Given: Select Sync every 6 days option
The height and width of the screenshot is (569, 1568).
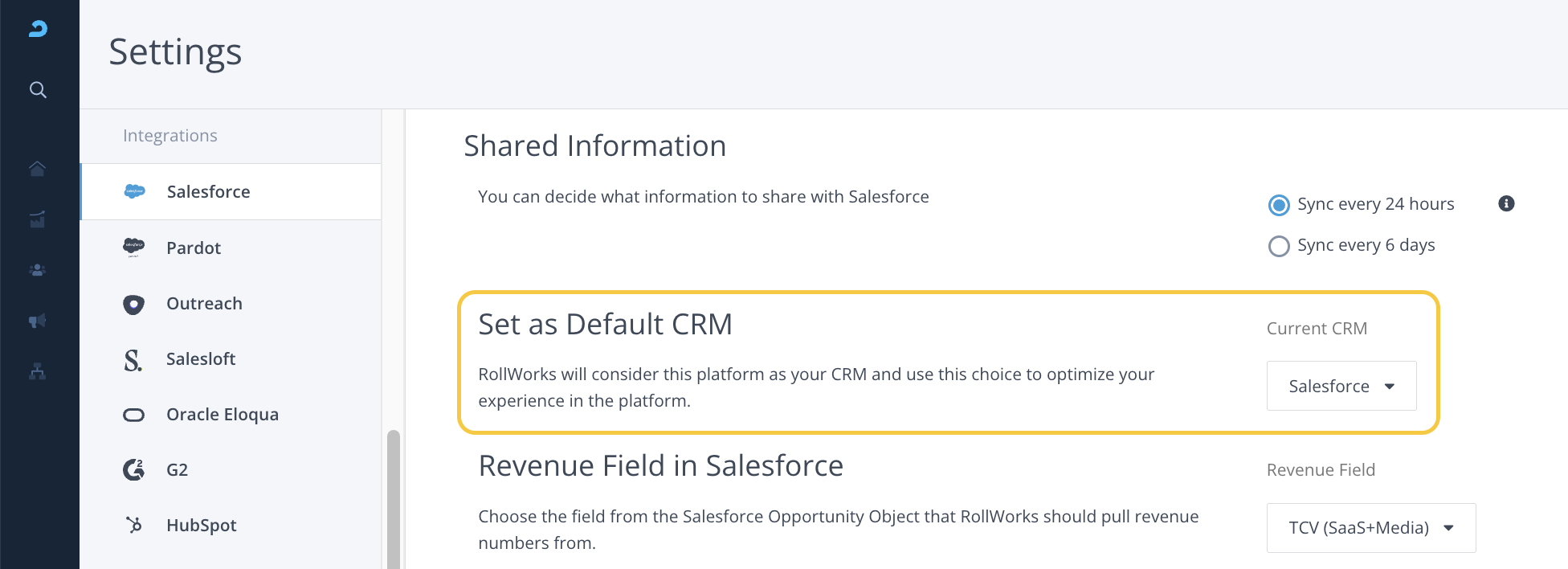Looking at the screenshot, I should (x=1279, y=246).
